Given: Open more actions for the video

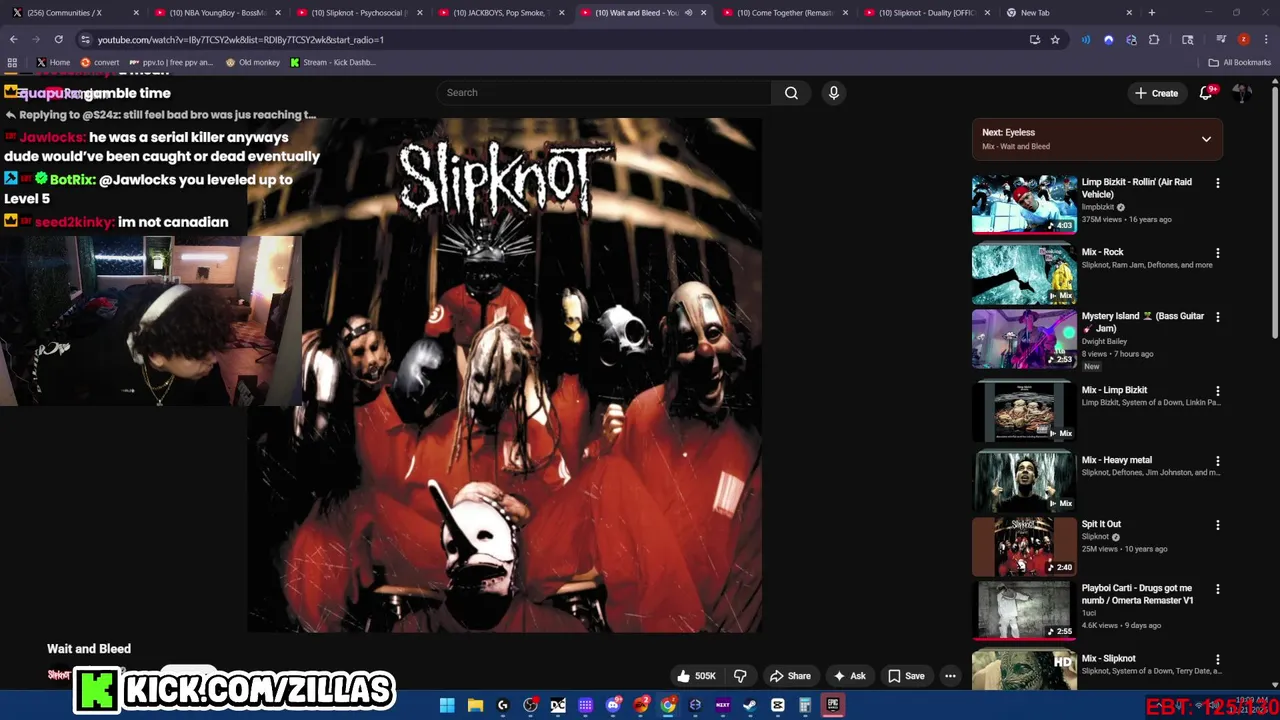Looking at the screenshot, I should pyautogui.click(x=950, y=676).
